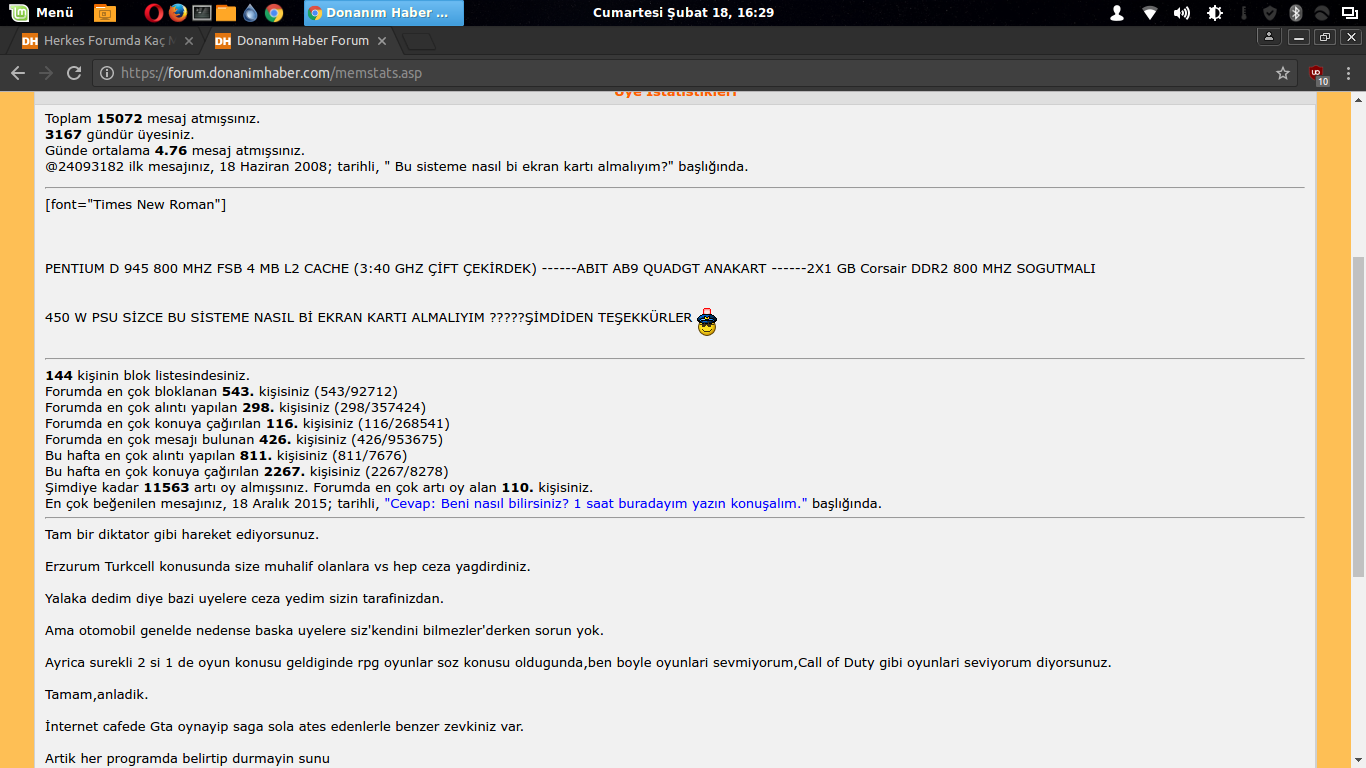The height and width of the screenshot is (768, 1366).
Task: Click the 'Erzurum Turkcell konusunda' sentence
Action: (x=288, y=566)
